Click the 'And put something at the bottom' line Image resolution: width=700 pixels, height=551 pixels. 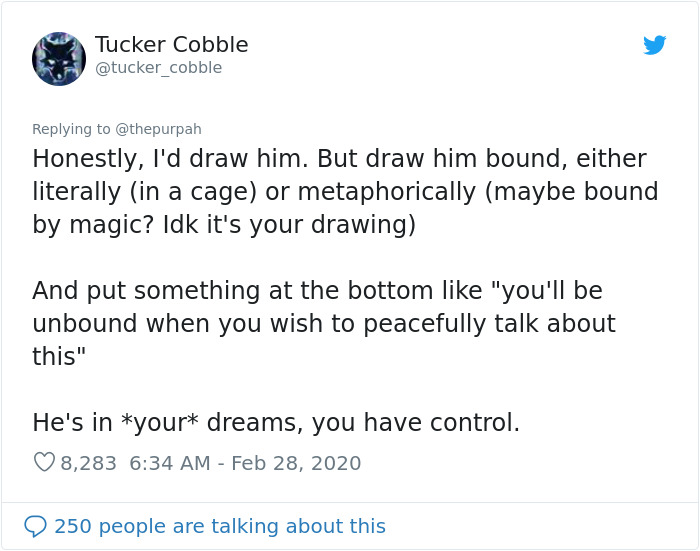tap(317, 291)
